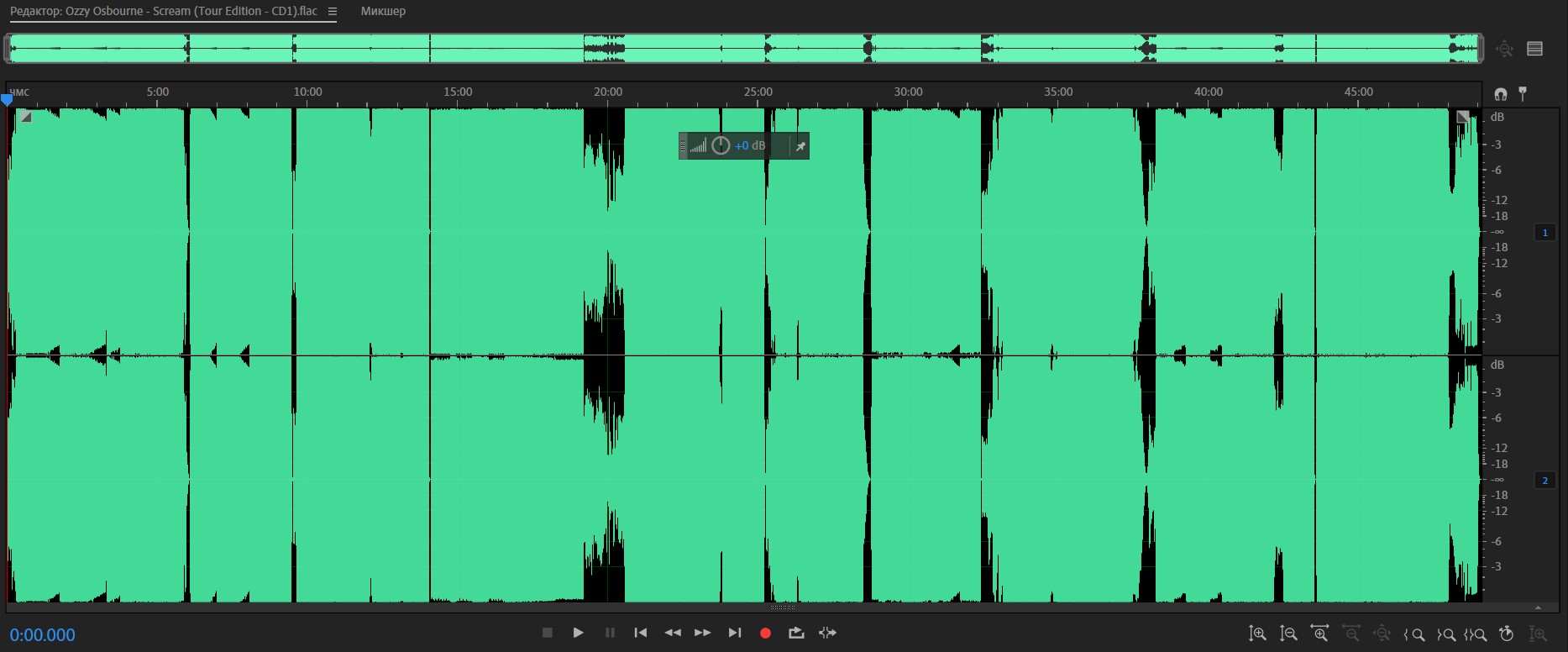Move playhead to previous marker
The image size is (1568, 652).
641,633
